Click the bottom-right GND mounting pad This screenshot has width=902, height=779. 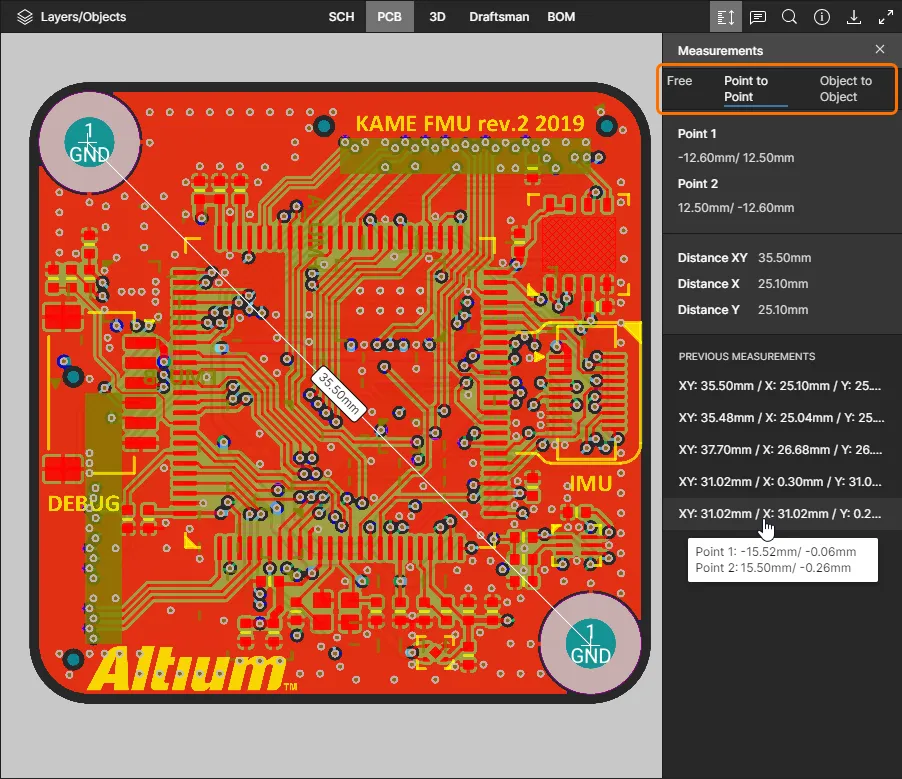click(590, 644)
